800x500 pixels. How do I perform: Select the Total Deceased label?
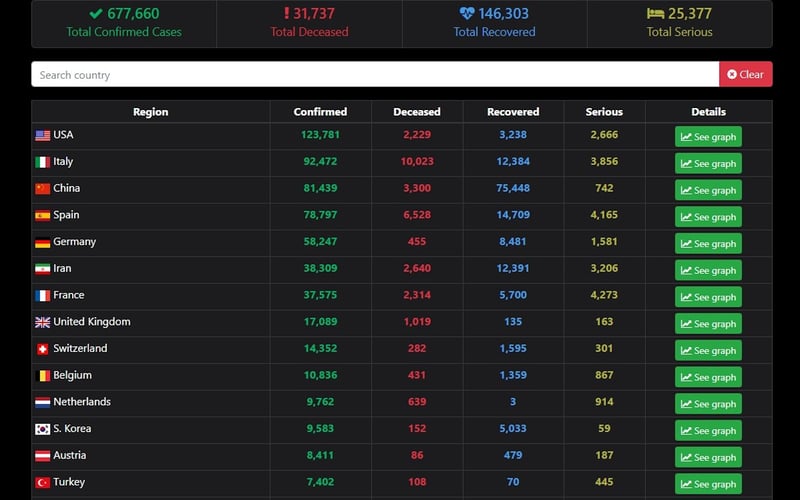(x=309, y=32)
